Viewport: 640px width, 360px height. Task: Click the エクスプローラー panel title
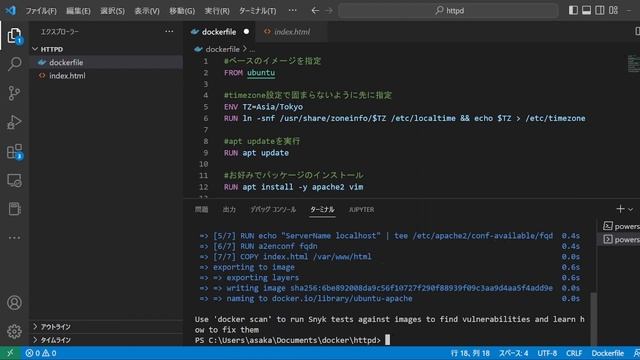(x=60, y=31)
